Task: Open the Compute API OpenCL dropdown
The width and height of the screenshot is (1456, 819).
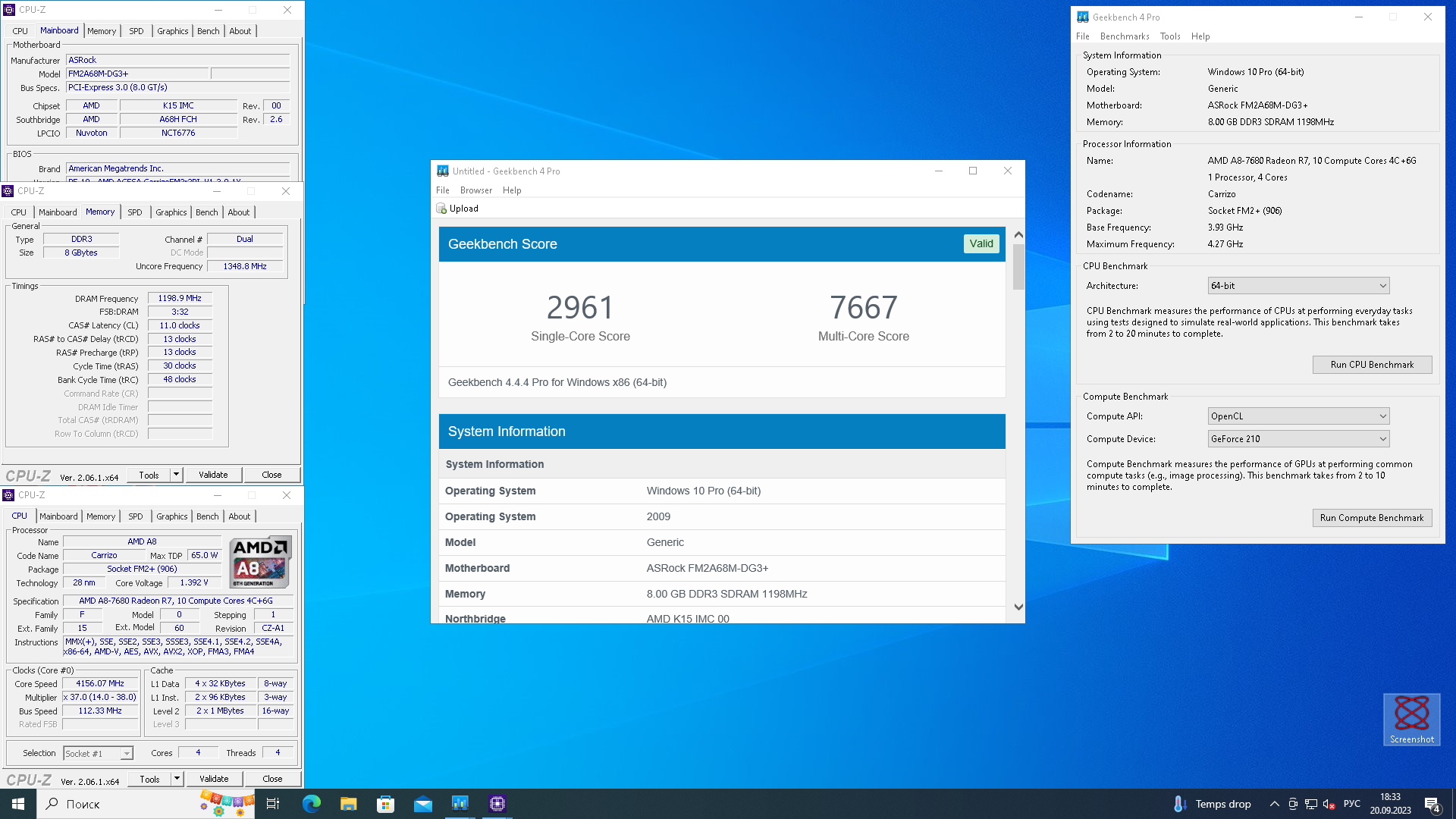Action: point(1298,416)
